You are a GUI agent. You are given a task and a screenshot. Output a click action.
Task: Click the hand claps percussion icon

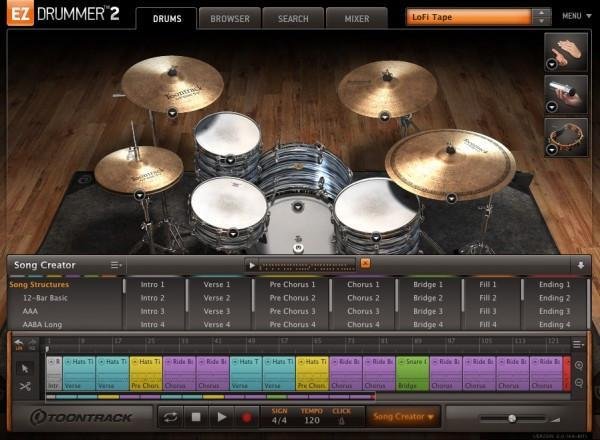pyautogui.click(x=565, y=48)
